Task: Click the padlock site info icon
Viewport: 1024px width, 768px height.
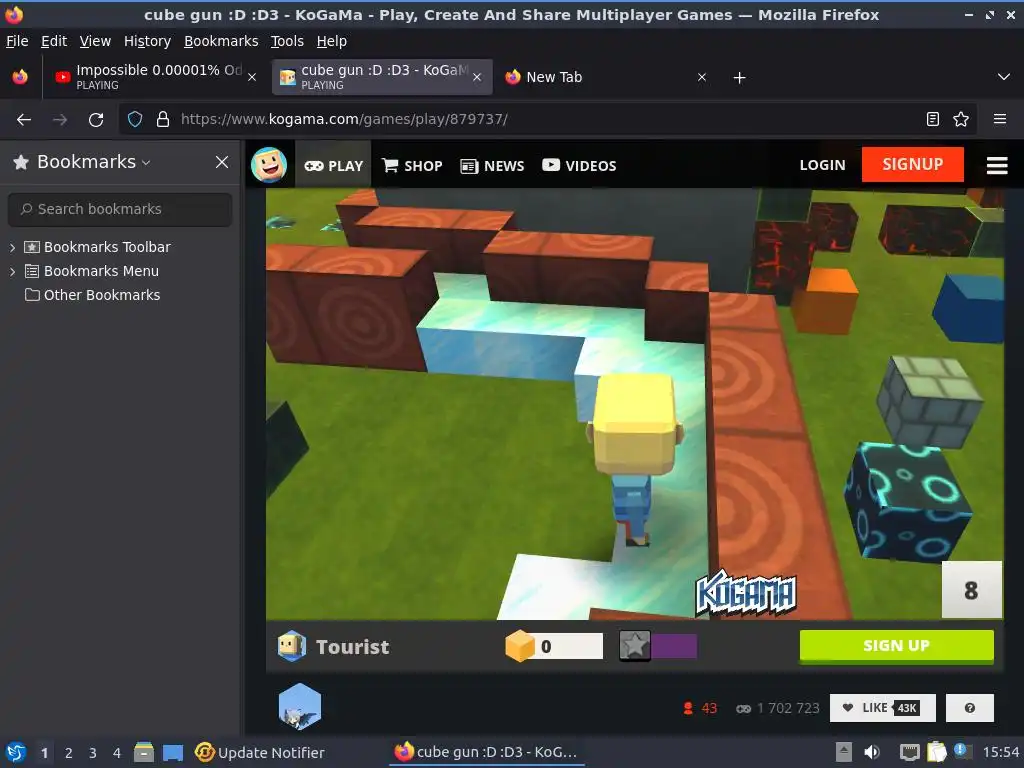Action: (163, 119)
